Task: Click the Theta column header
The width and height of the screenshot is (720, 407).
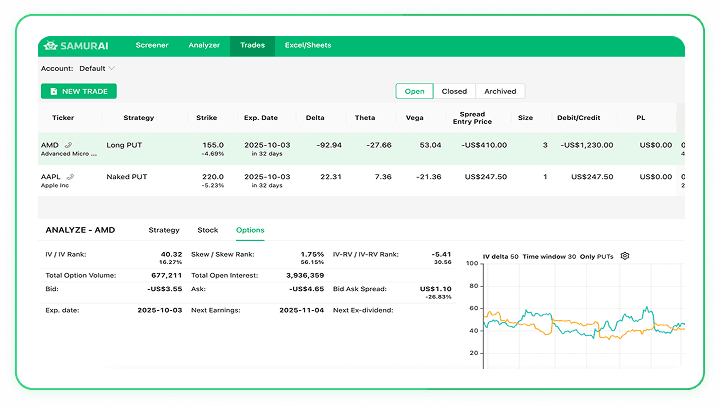Action: [x=365, y=118]
